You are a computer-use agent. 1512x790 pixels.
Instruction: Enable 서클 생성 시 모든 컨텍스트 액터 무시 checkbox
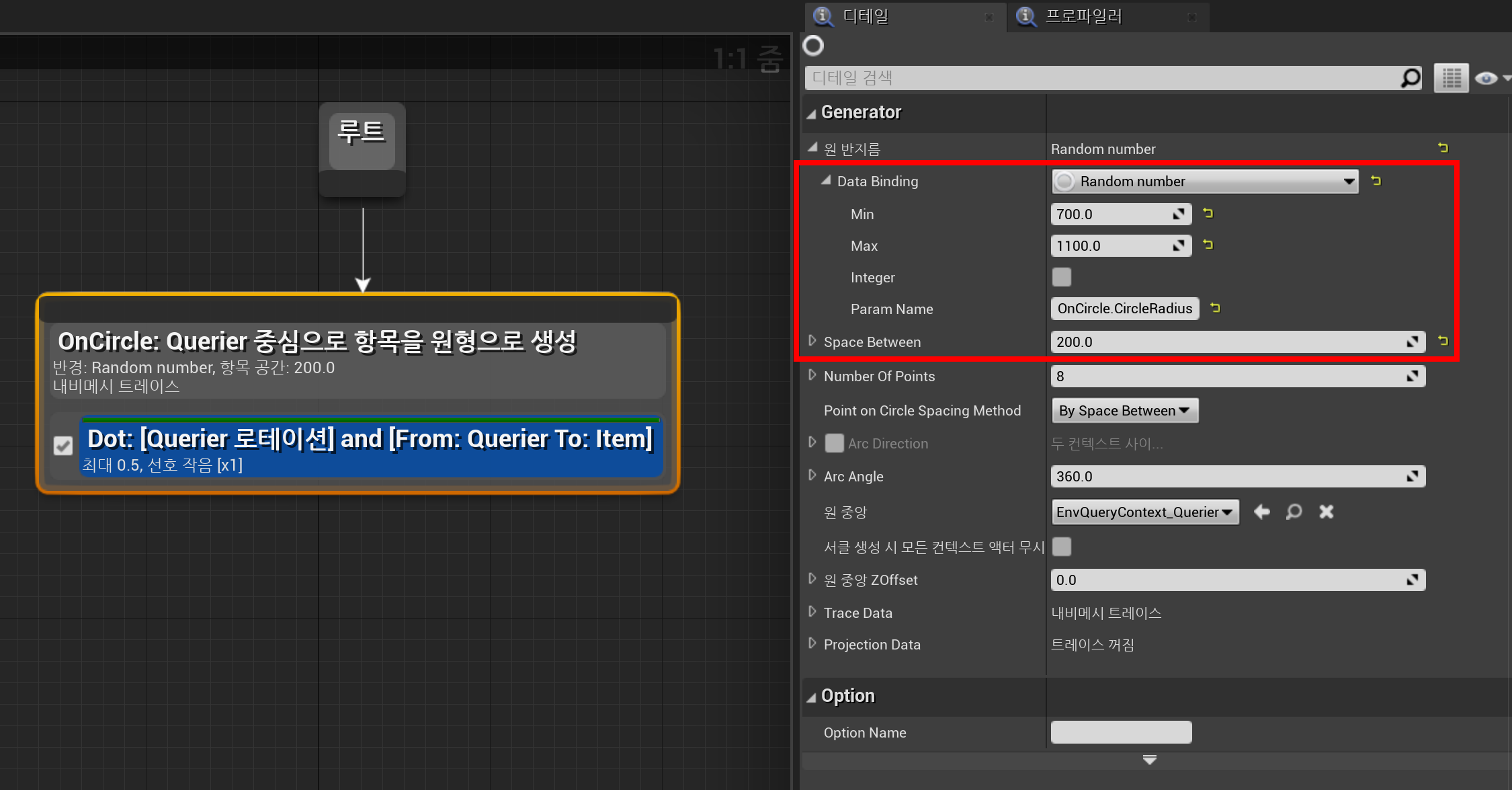coord(1062,547)
